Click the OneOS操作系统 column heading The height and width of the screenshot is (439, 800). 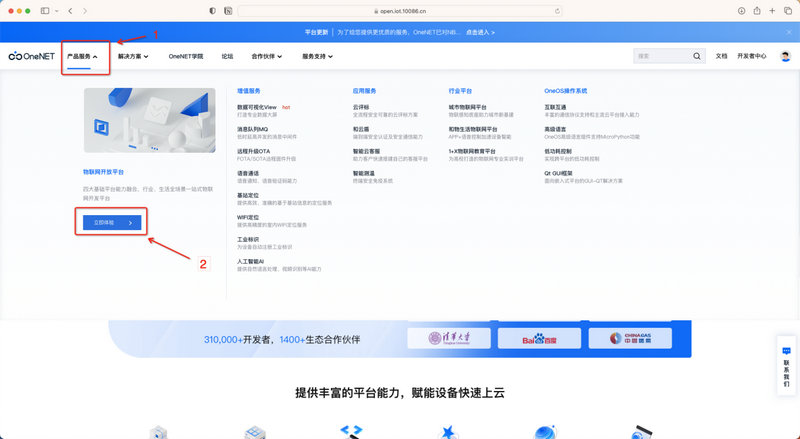tap(566, 91)
